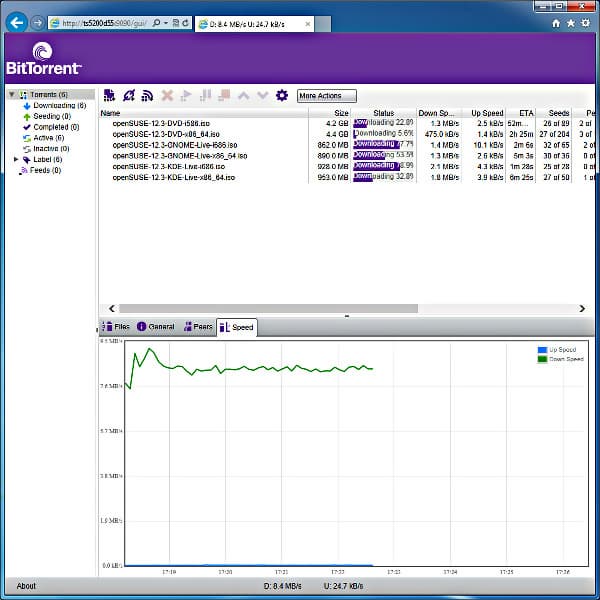
Task: Click the browser Favorites star icon
Action: [x=571, y=23]
